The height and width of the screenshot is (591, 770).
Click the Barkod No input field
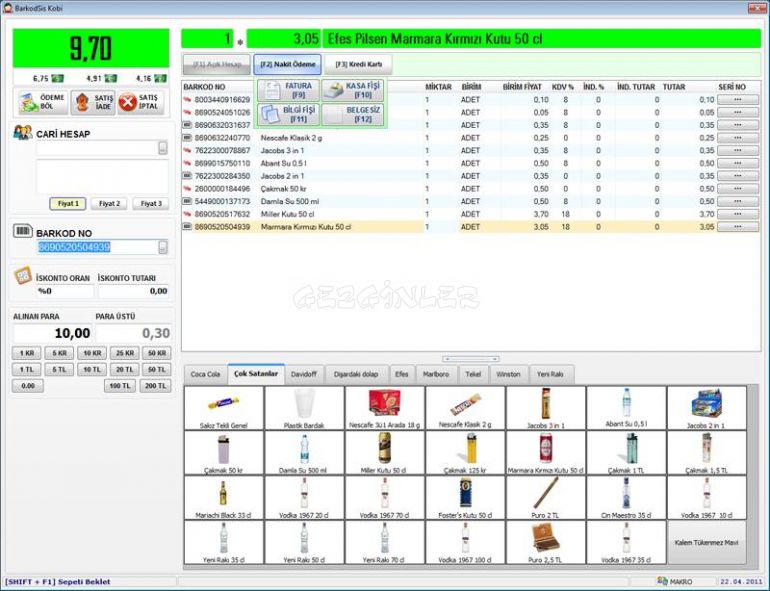[97, 247]
